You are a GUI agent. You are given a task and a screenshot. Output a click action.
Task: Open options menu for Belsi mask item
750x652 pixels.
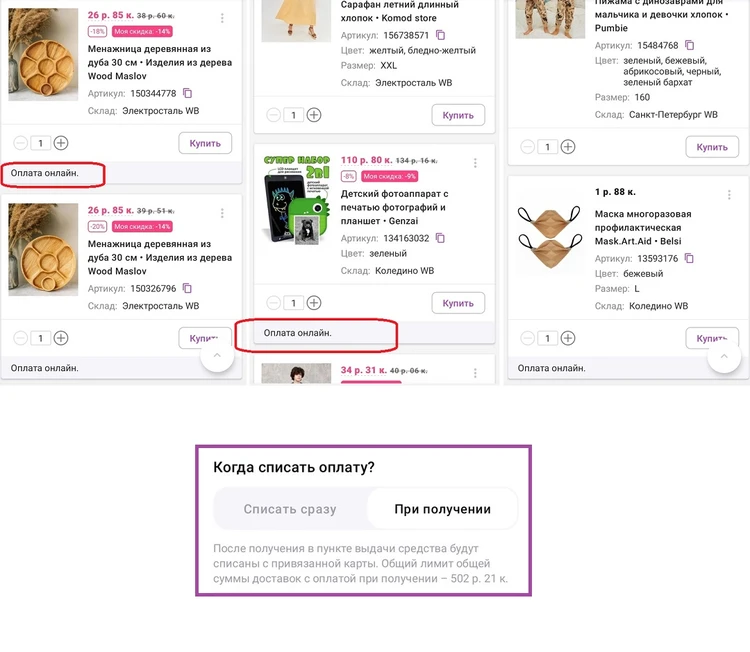click(729, 195)
